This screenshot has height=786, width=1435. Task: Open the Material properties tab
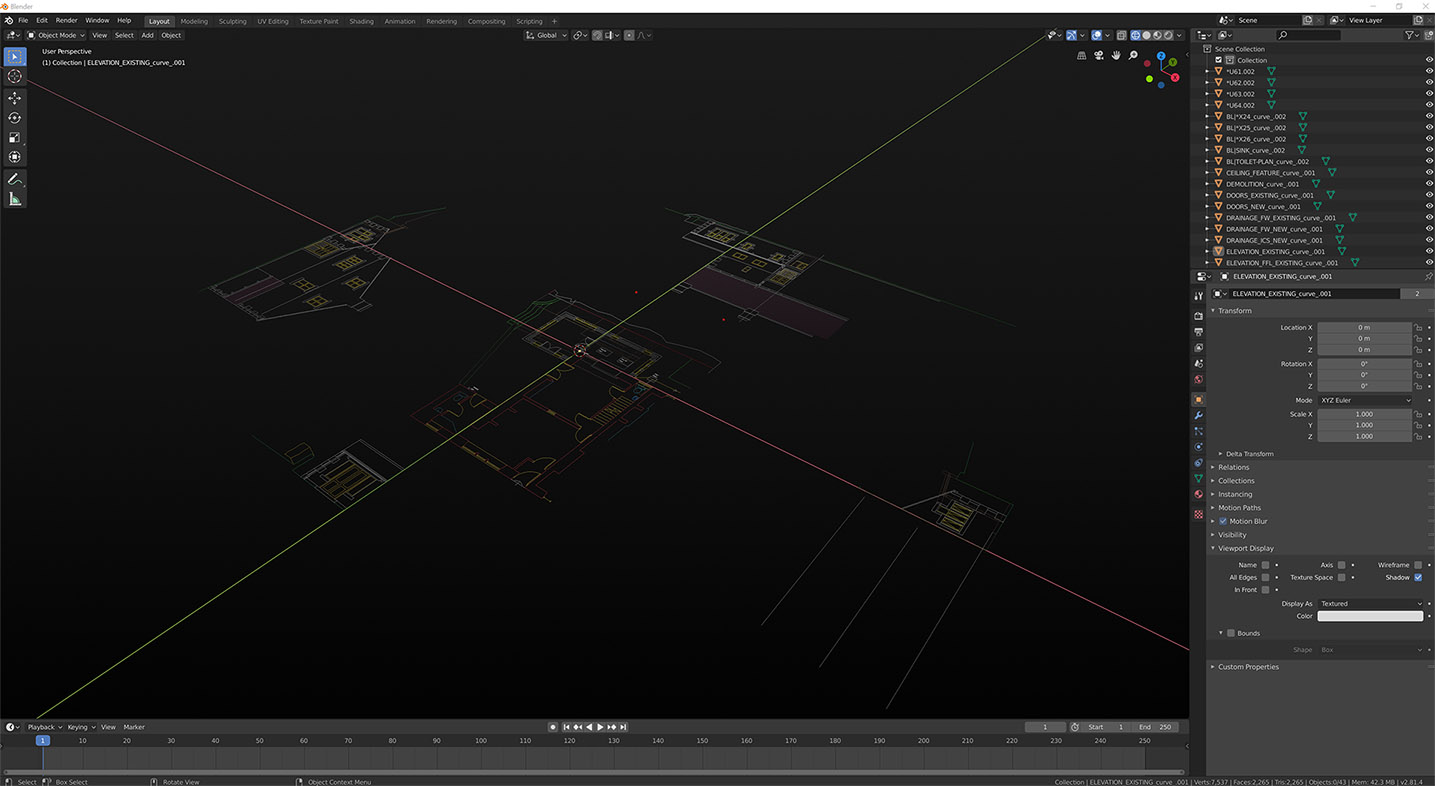1198,495
